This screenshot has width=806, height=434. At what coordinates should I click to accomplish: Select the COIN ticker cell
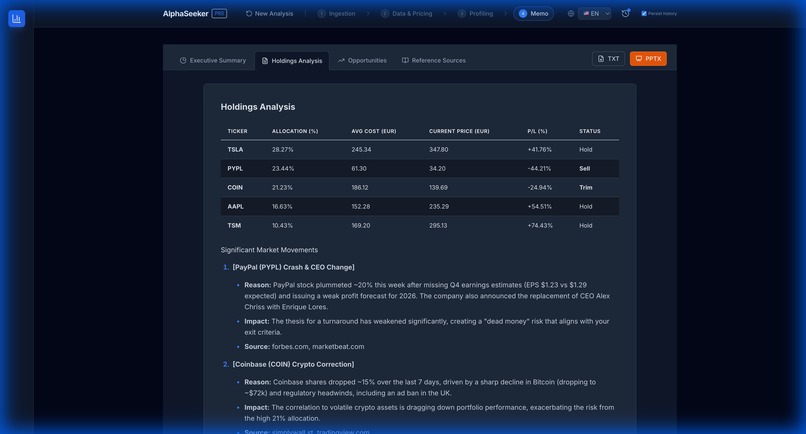point(235,188)
